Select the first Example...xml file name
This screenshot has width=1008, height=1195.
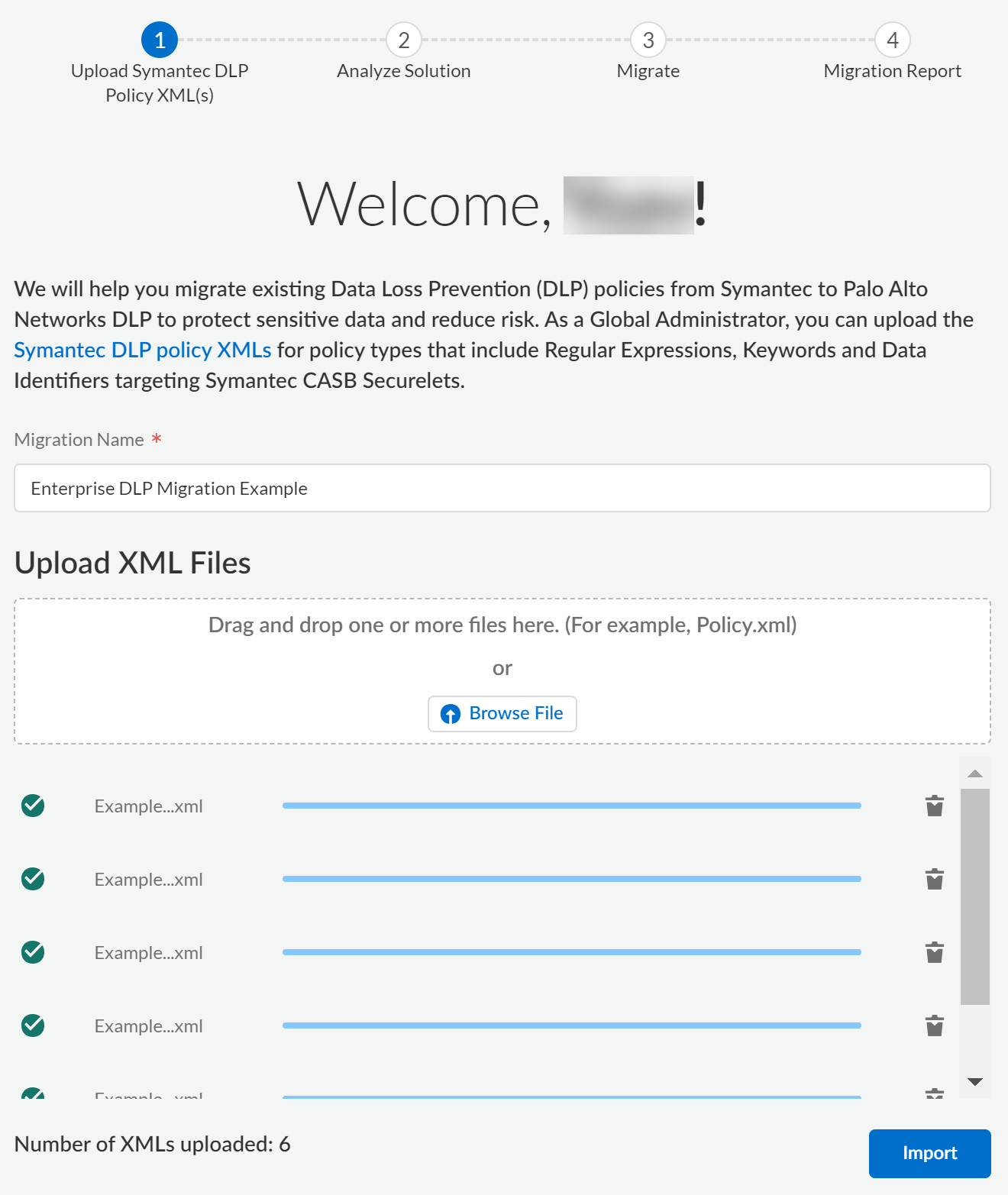tap(149, 806)
